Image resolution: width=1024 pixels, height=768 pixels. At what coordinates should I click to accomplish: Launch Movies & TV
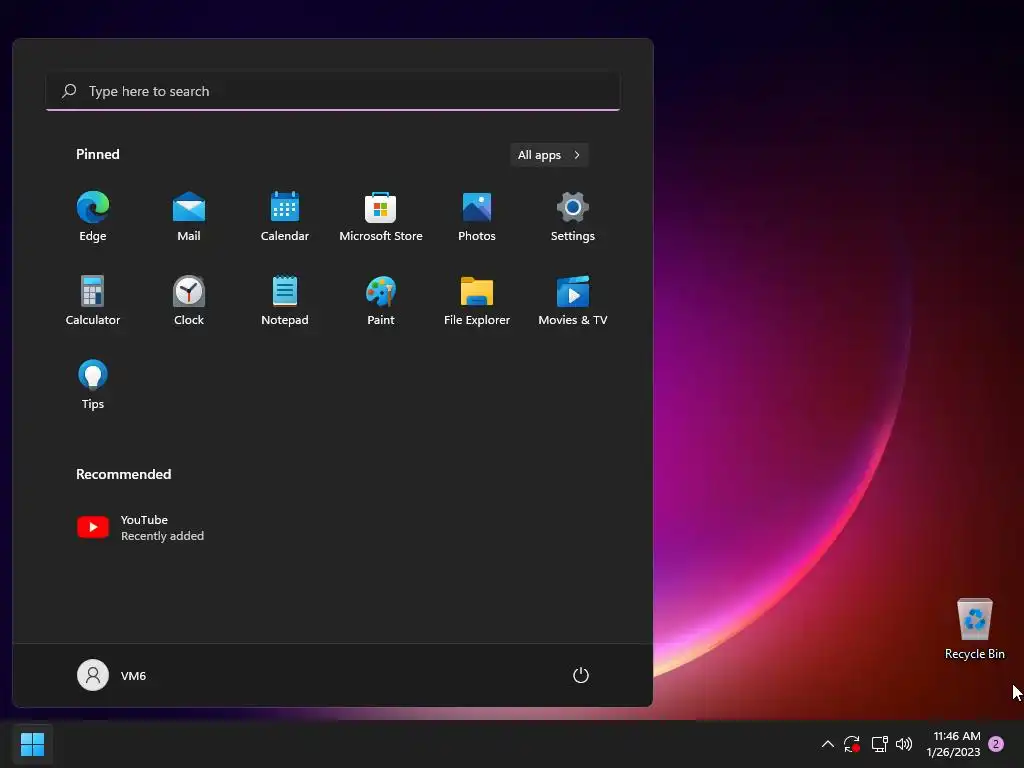[x=573, y=300]
